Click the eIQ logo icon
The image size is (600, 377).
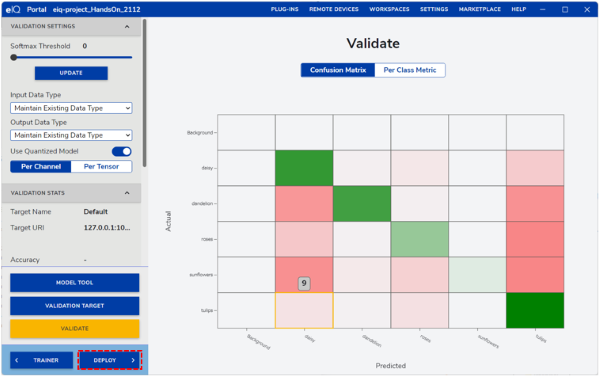tap(13, 9)
